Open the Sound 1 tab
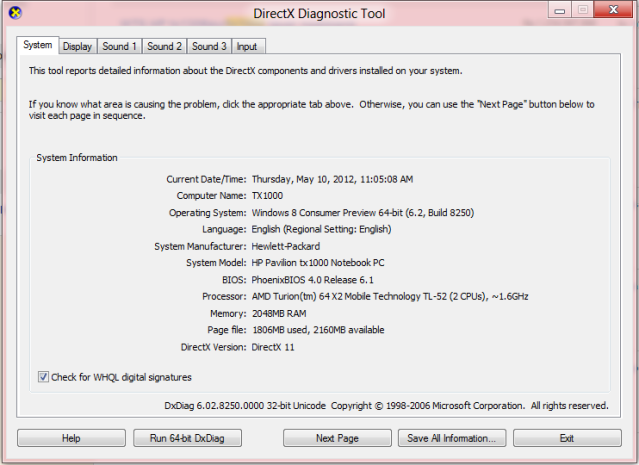 coord(119,46)
